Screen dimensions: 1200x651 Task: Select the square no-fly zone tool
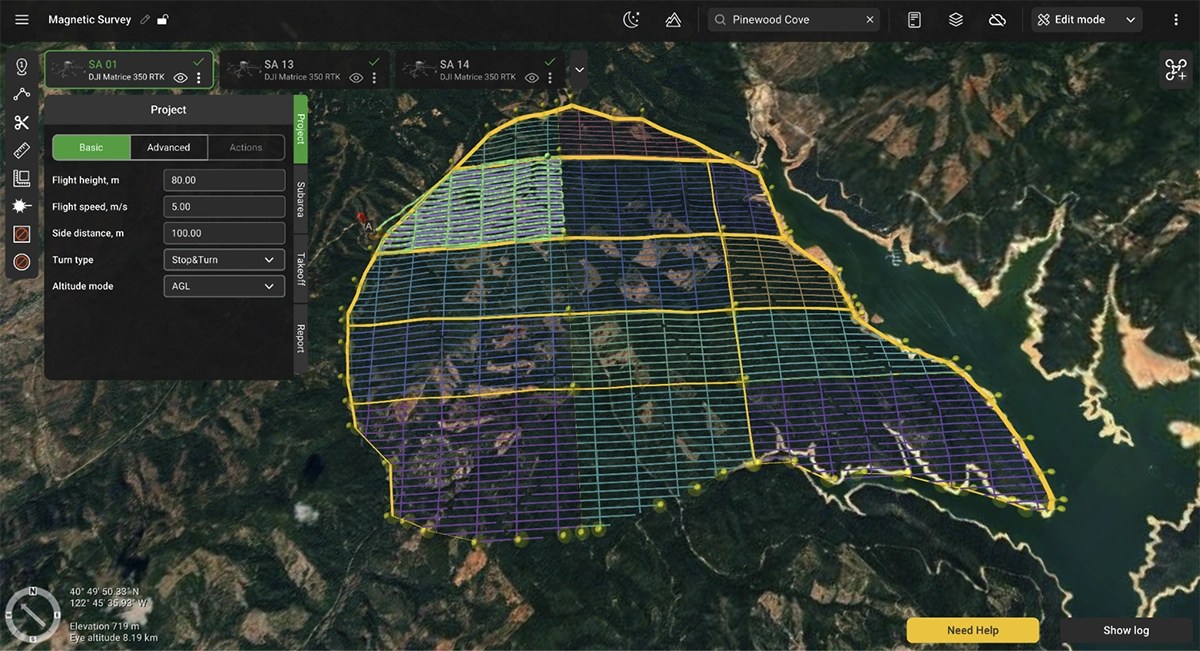point(21,234)
